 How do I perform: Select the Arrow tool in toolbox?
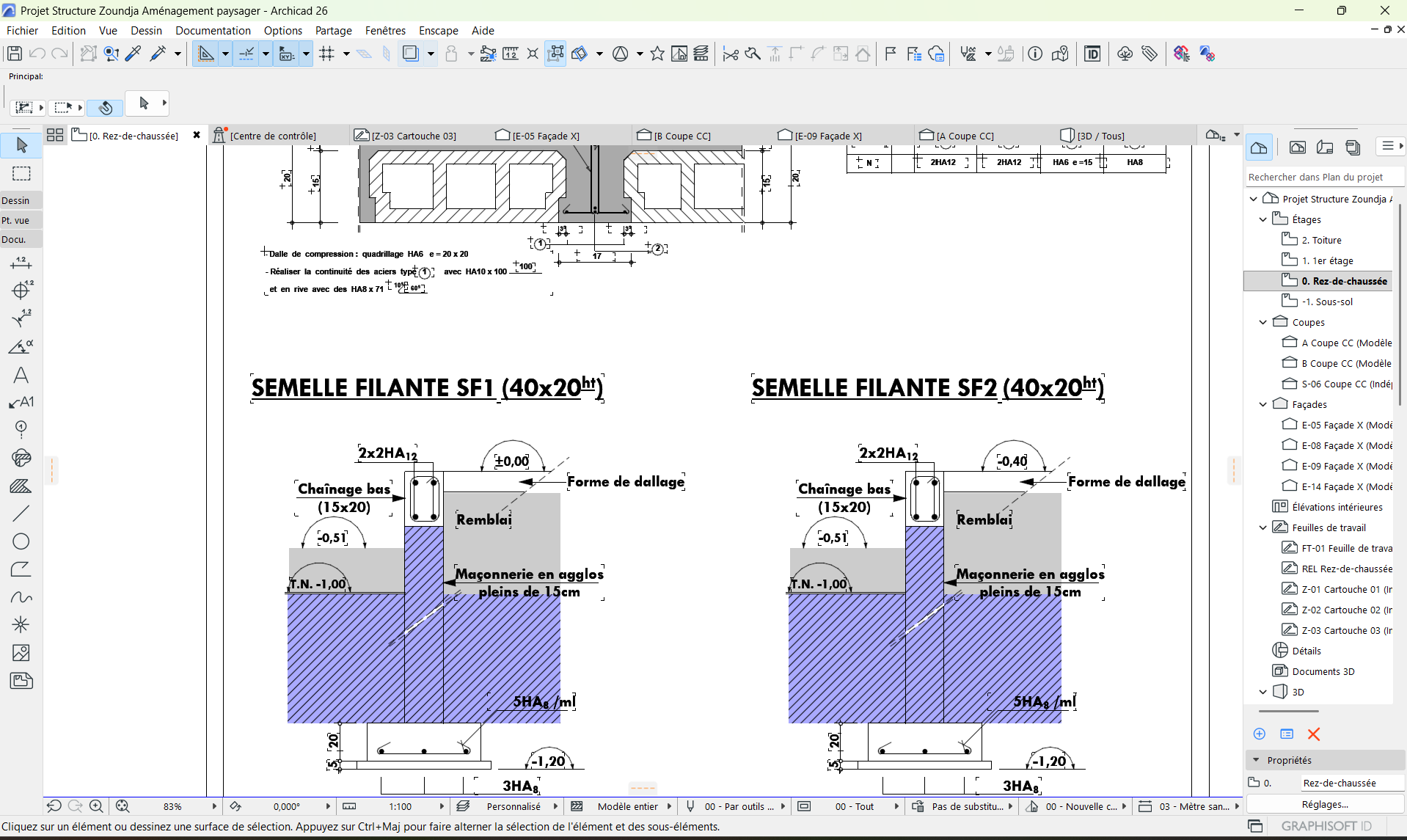(21, 145)
